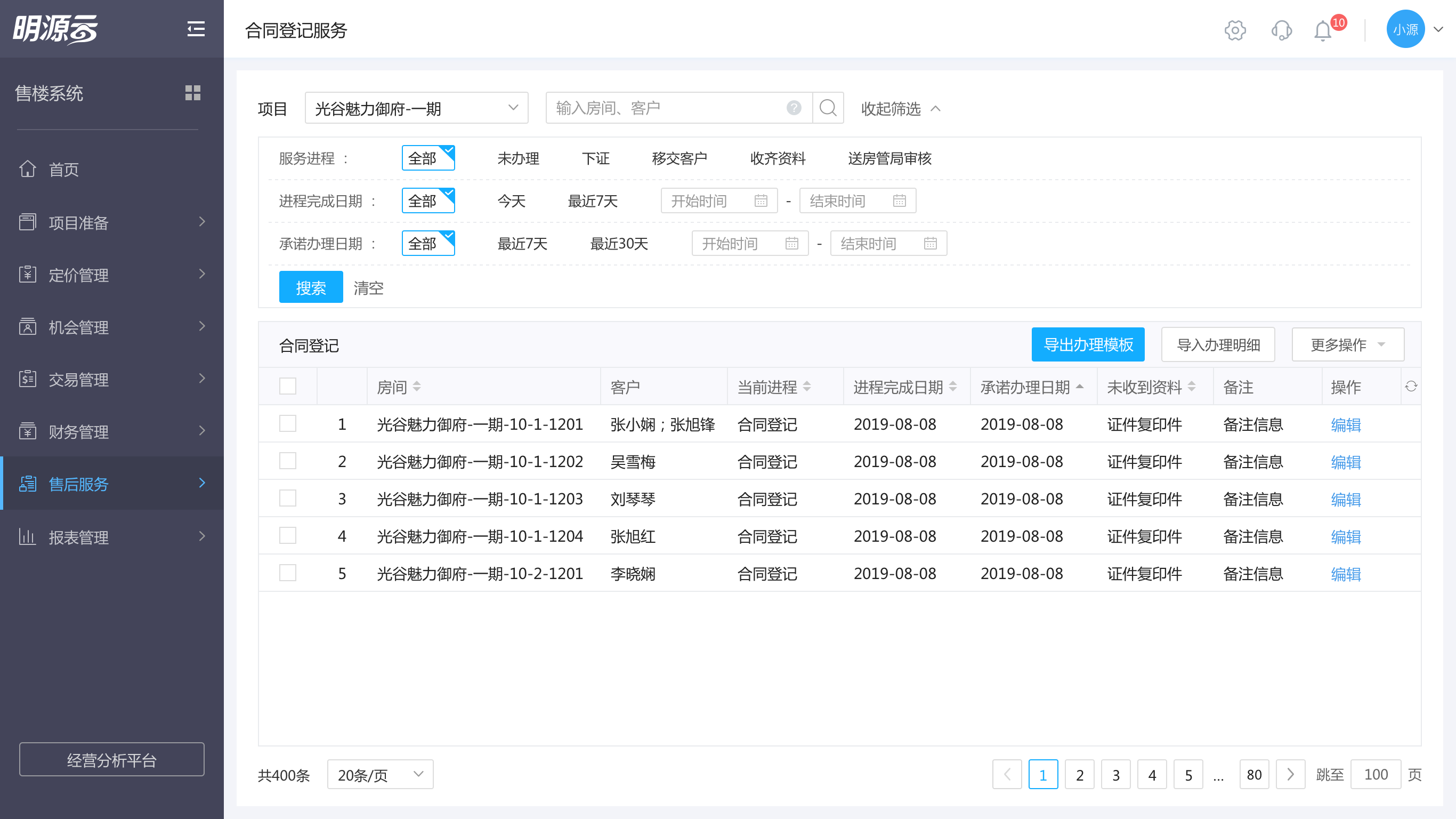Collapse filters via 收起筛选
This screenshot has width=1456, height=819.
tap(900, 108)
